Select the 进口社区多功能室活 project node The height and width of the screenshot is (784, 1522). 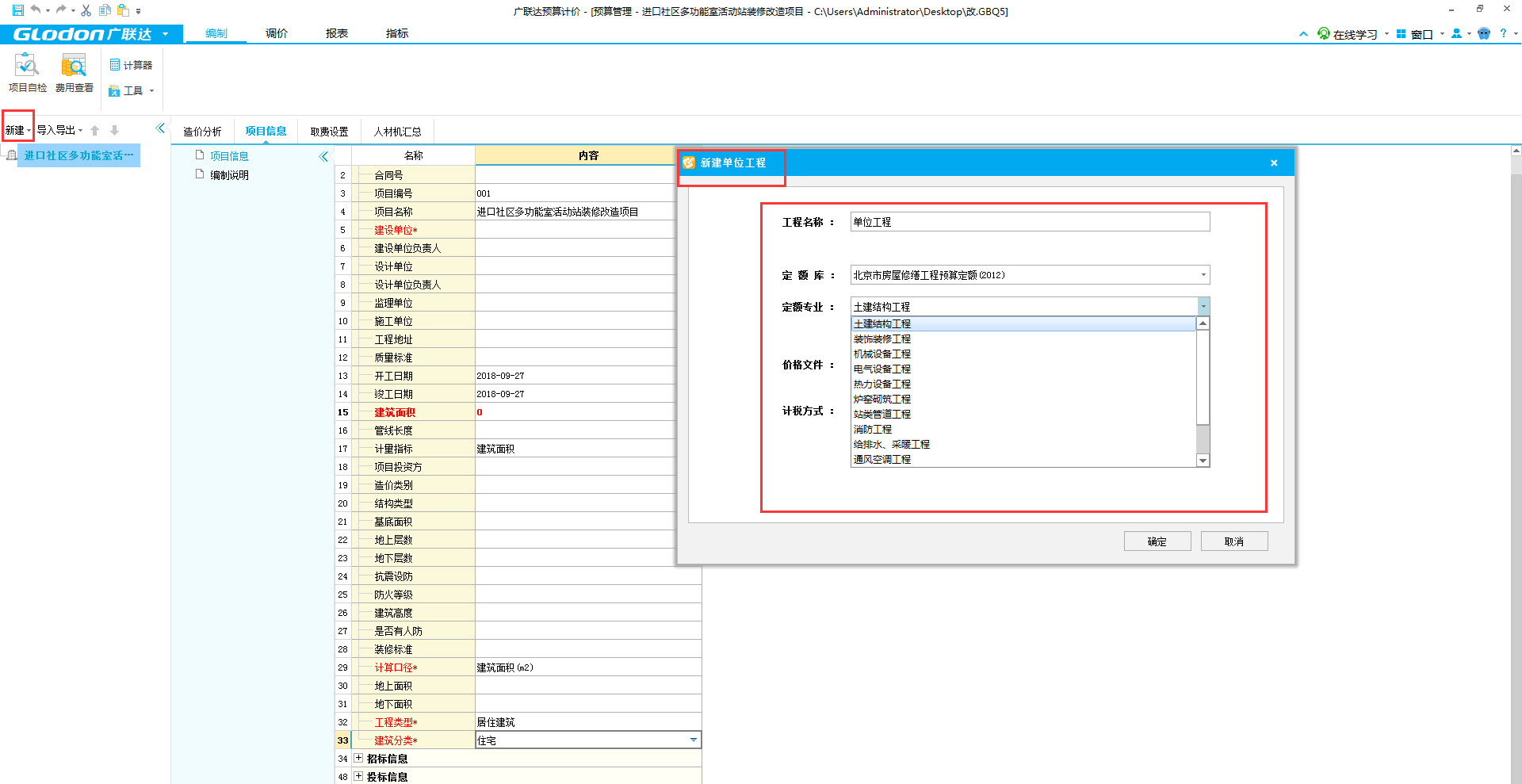[78, 155]
